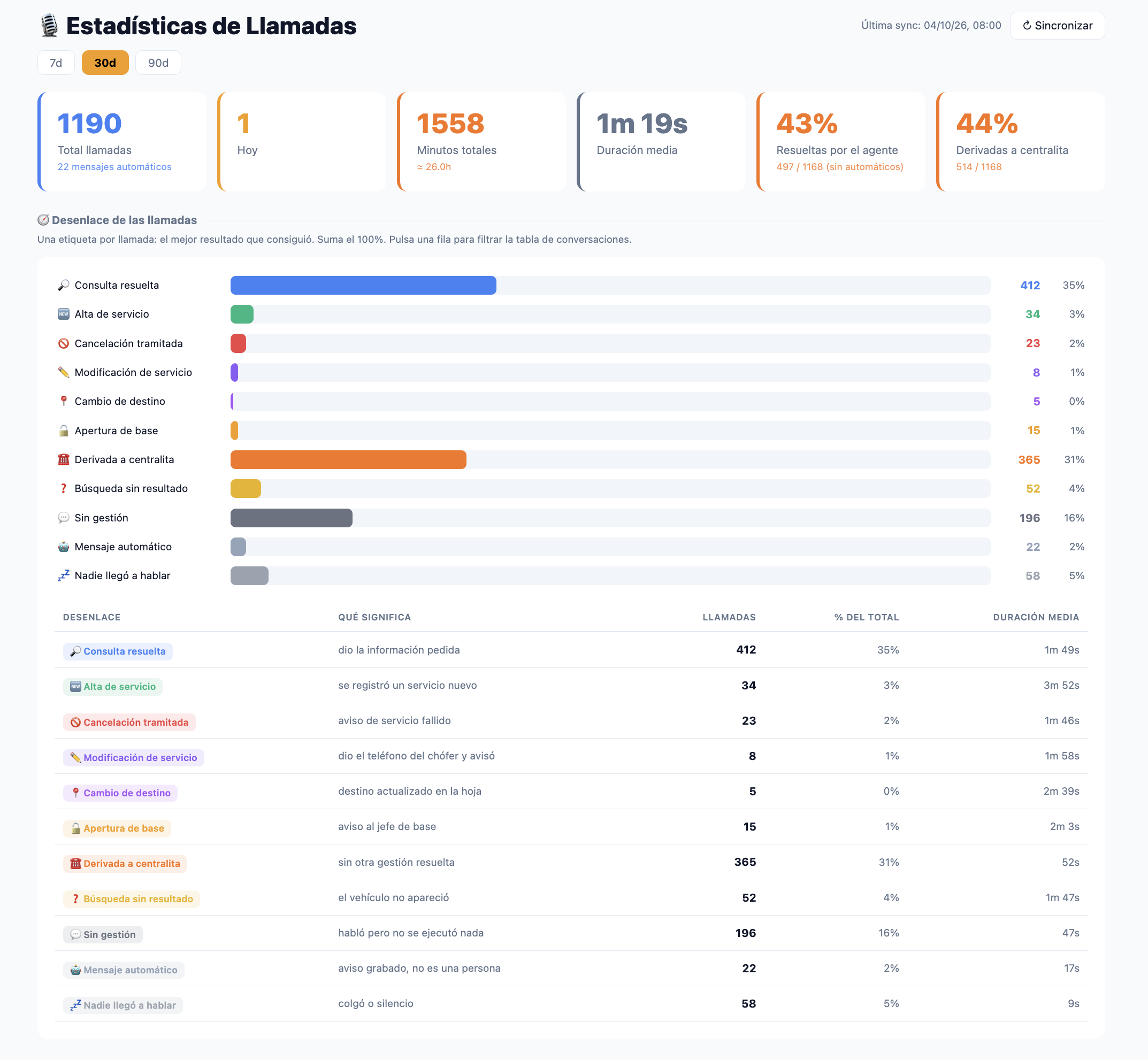Click the DURACIÓN MEDIA column header
1148x1060 pixels.
point(1036,617)
